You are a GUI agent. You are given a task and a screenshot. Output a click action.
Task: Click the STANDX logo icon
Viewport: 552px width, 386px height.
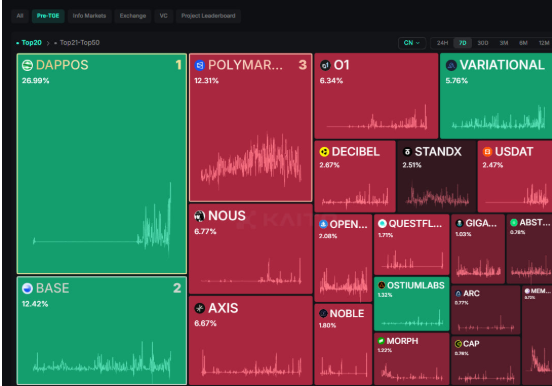[407, 152]
